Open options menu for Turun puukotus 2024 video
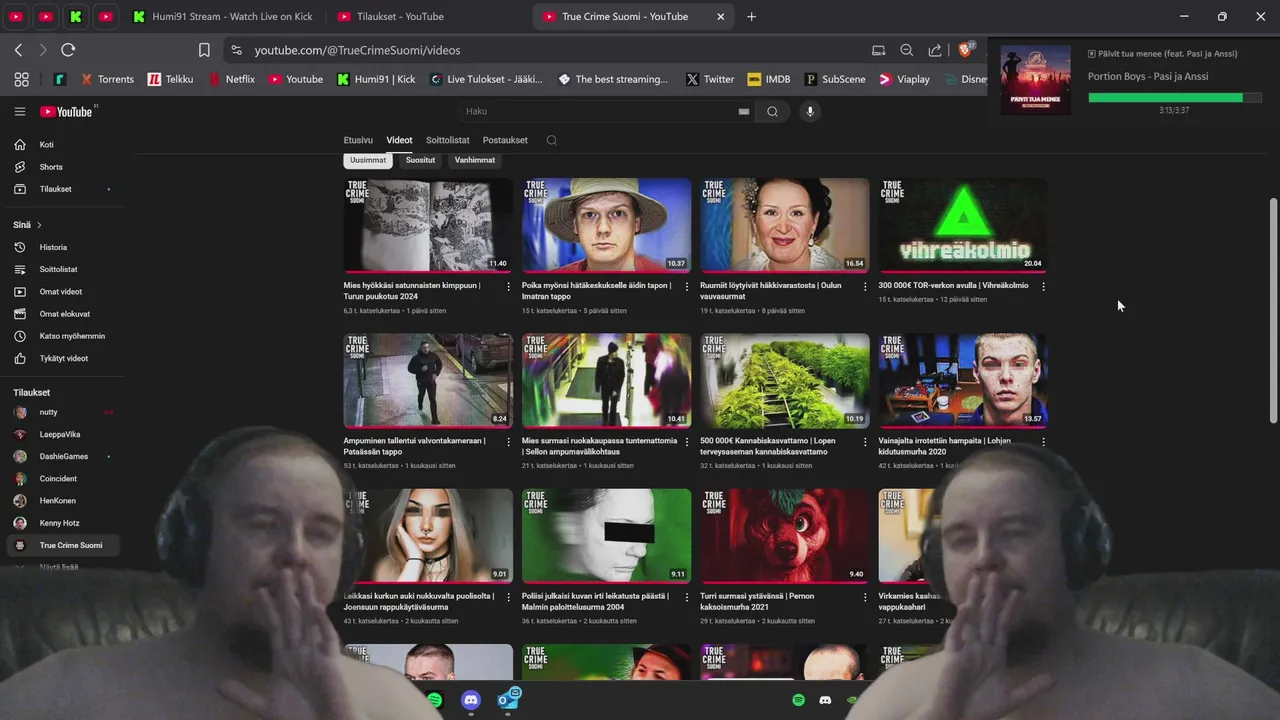The width and height of the screenshot is (1280, 720). click(x=508, y=286)
